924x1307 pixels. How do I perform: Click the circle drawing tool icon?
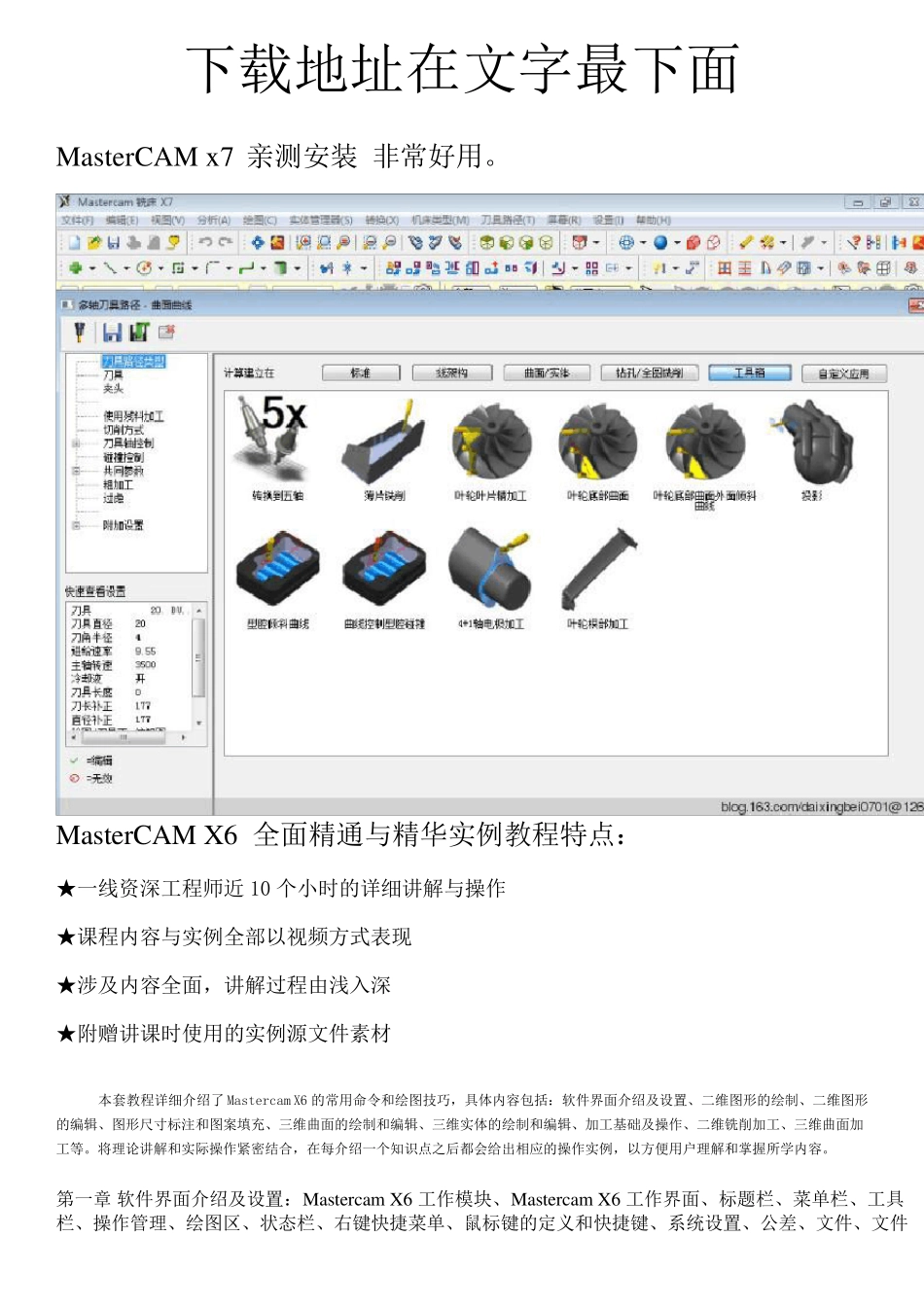pos(144,267)
